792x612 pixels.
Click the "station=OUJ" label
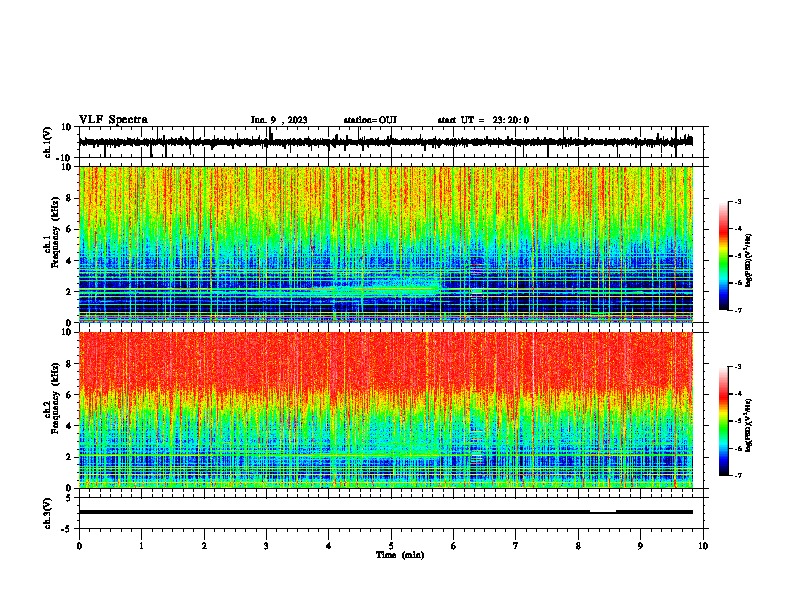(x=370, y=120)
